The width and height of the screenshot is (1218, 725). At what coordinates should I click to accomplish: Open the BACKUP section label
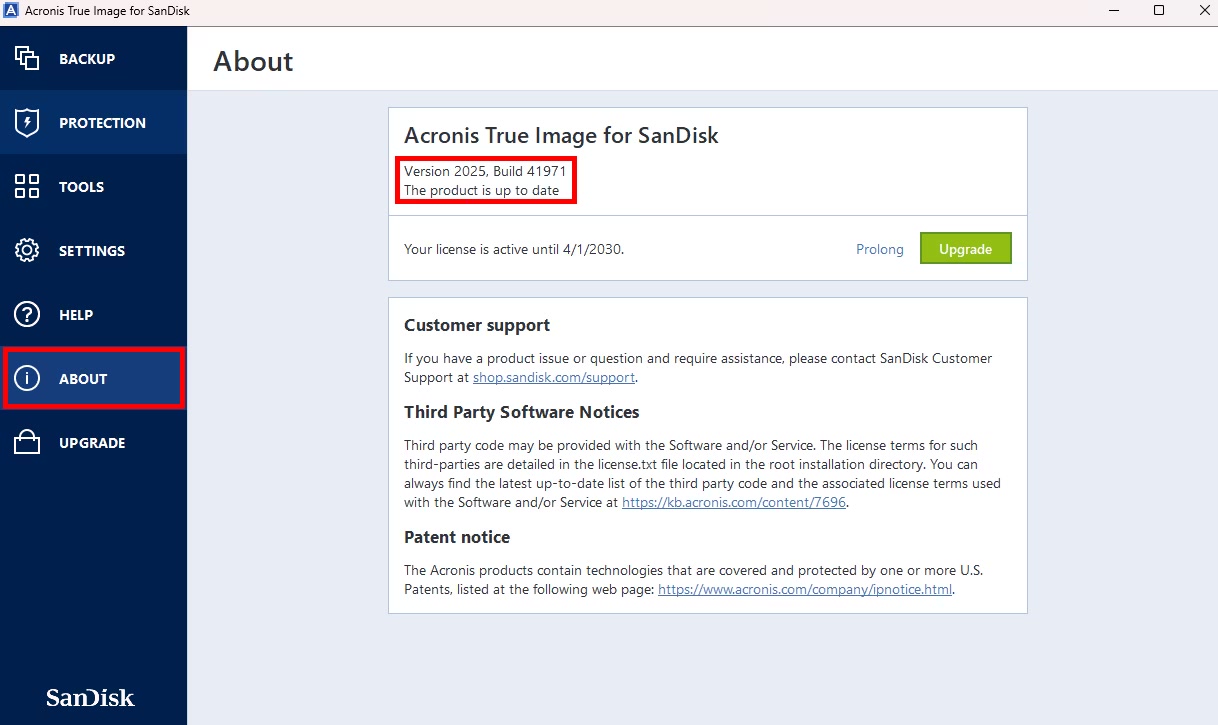[x=87, y=59]
